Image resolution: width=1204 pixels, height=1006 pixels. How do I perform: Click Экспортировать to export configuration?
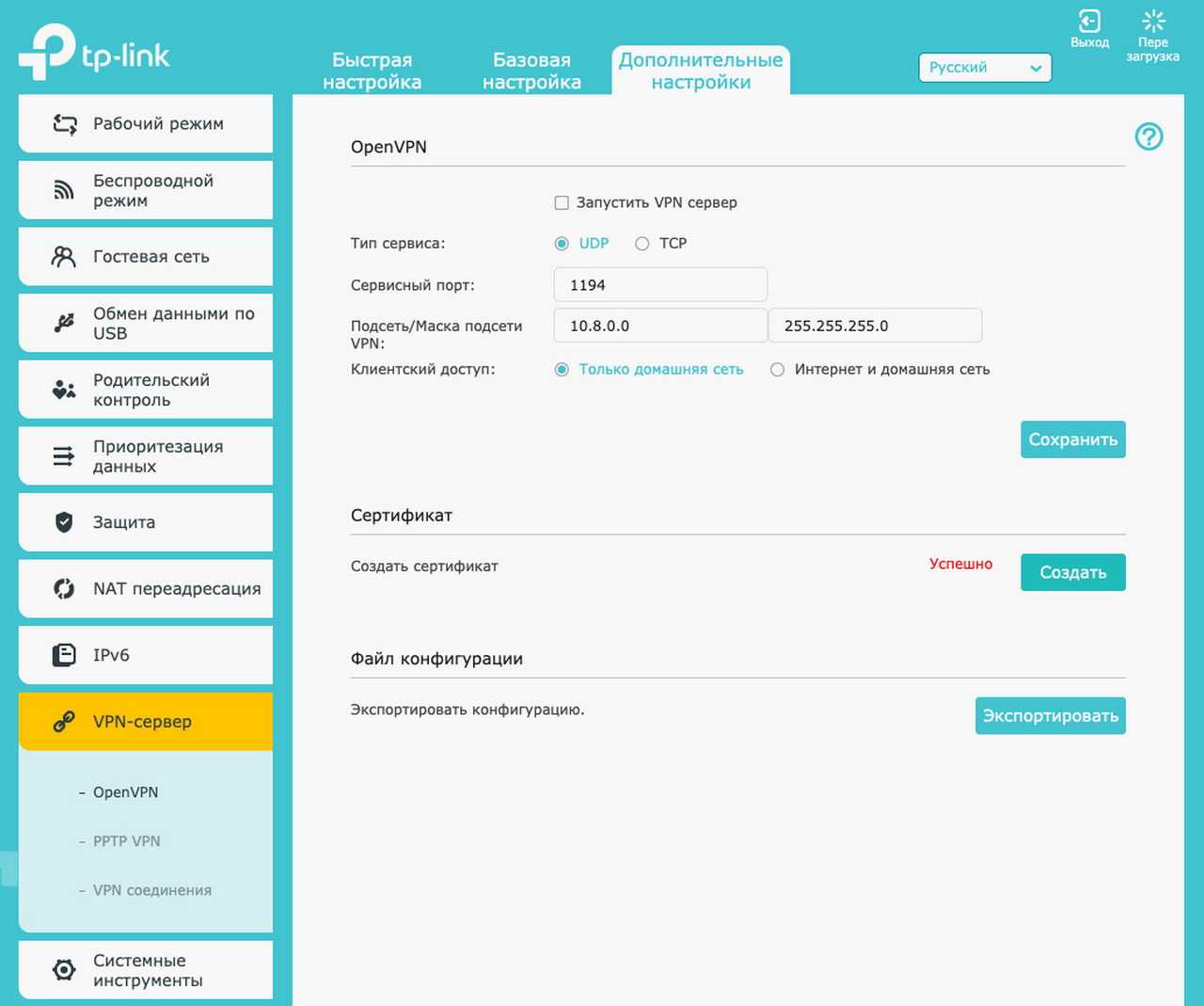(1050, 716)
